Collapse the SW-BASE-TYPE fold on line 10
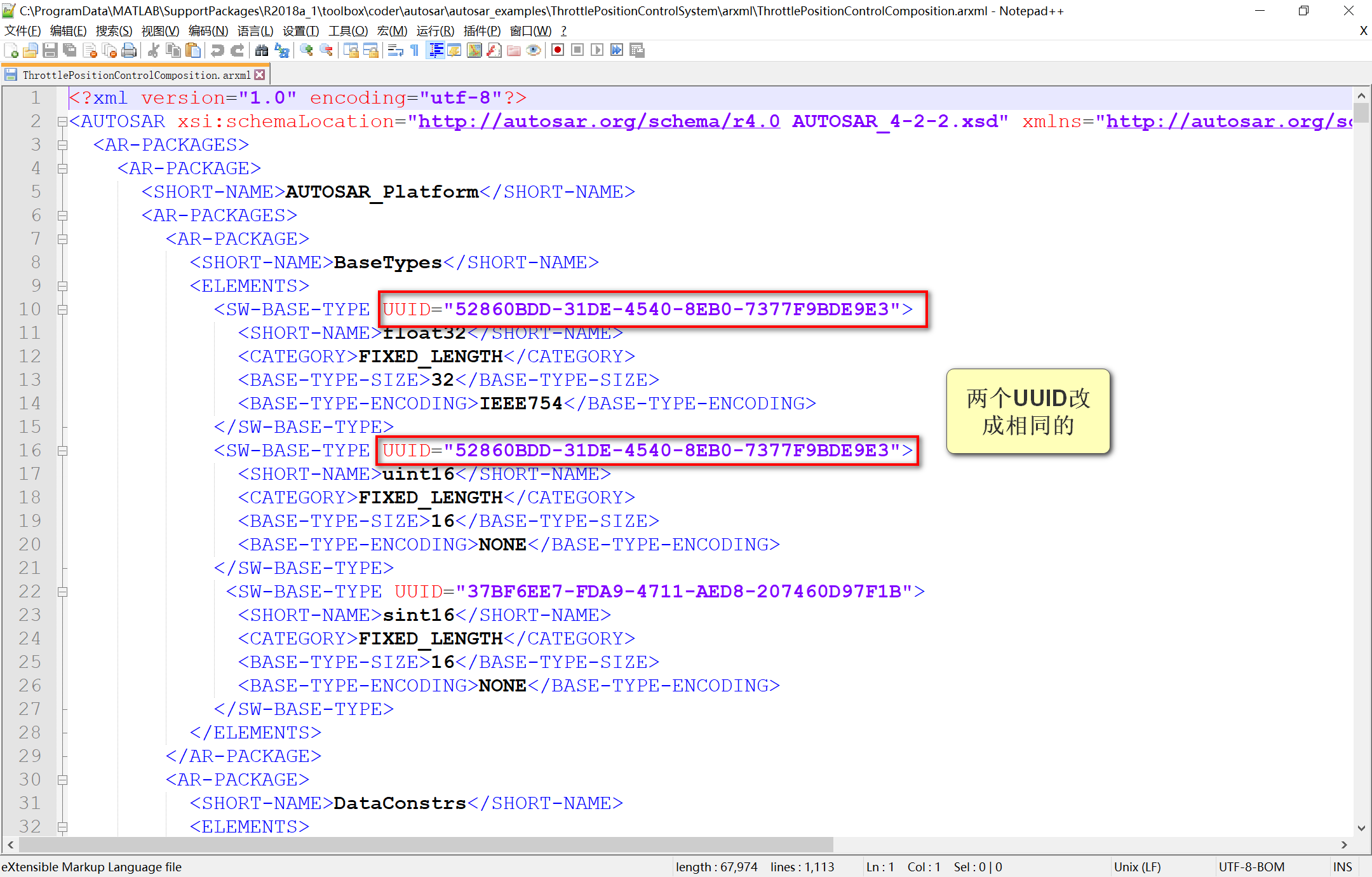The image size is (1372, 877). tap(62, 309)
